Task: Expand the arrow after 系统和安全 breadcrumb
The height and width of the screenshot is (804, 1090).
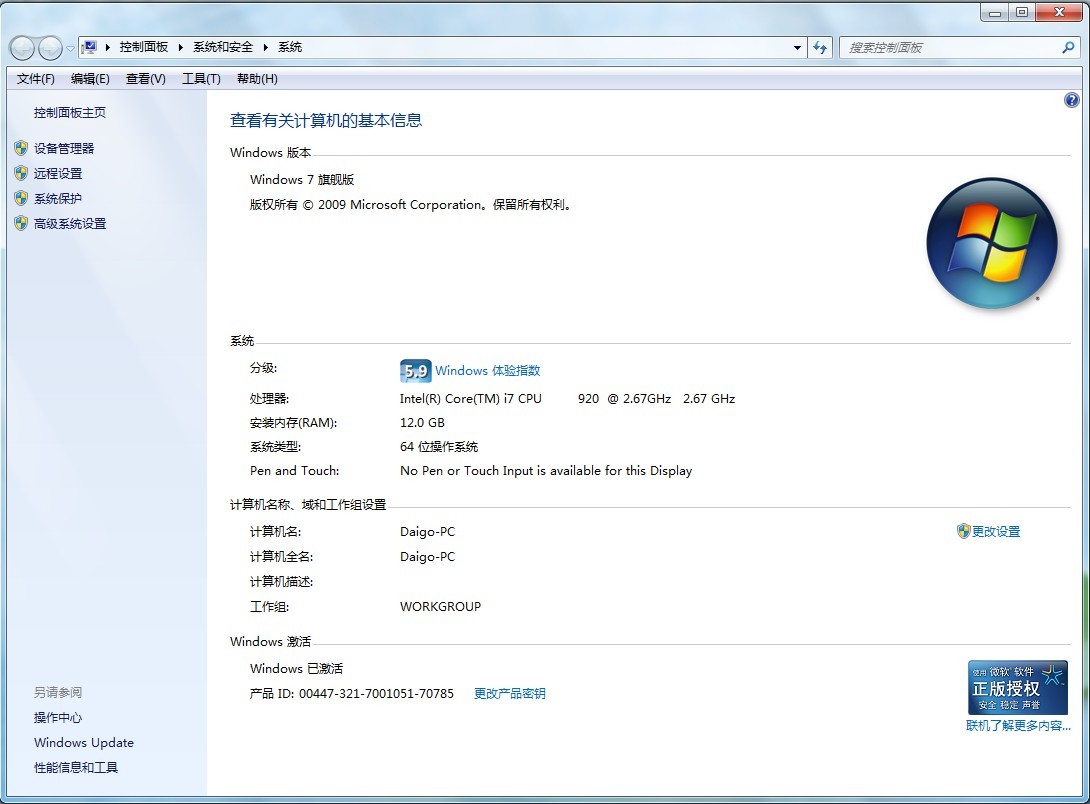Action: click(x=266, y=47)
